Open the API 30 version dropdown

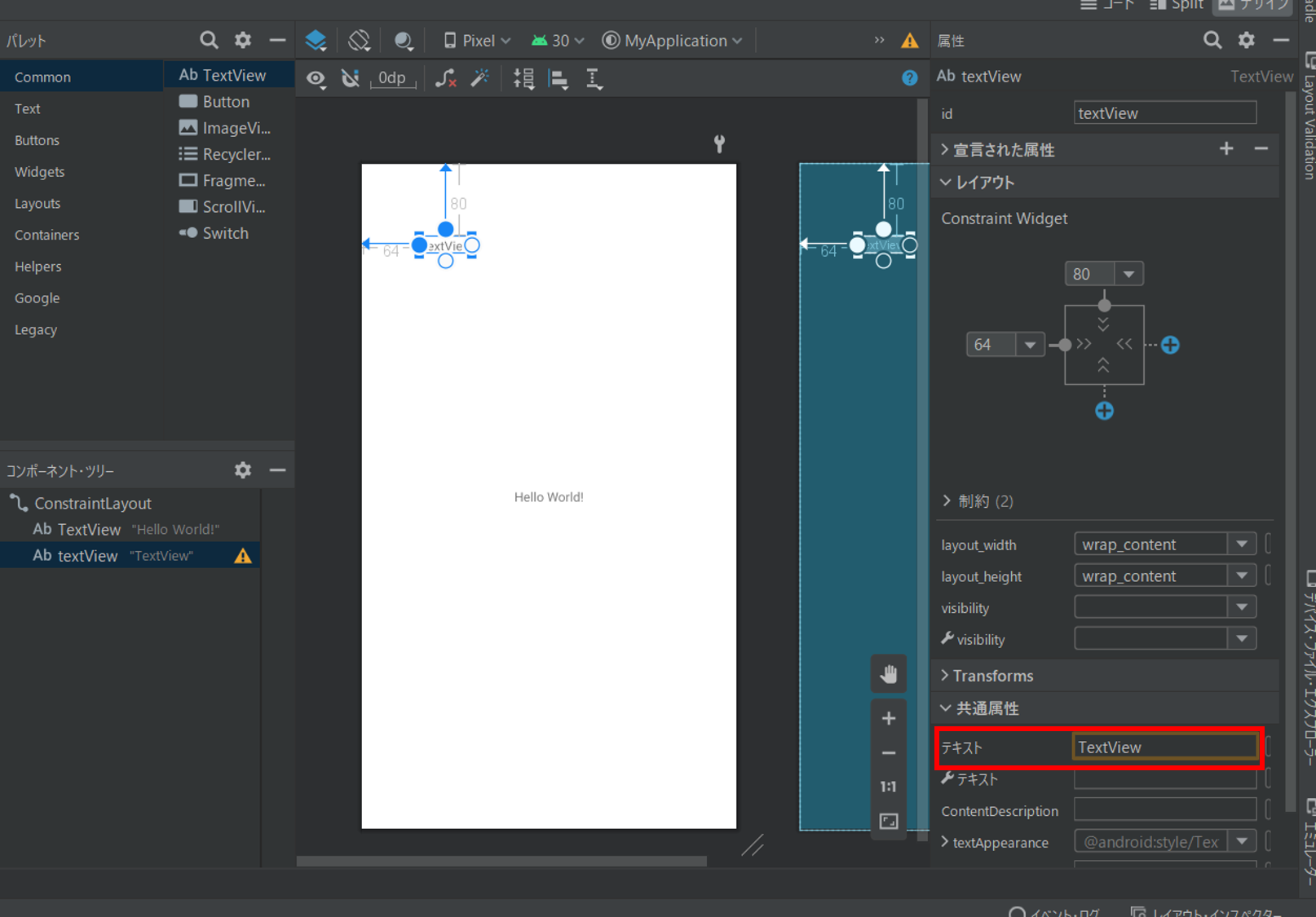click(x=557, y=40)
